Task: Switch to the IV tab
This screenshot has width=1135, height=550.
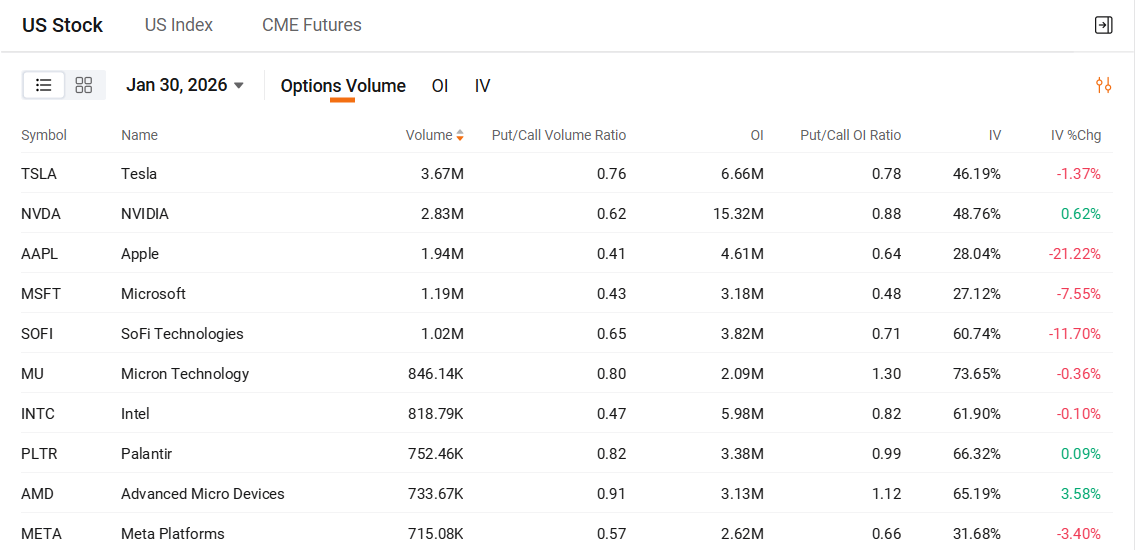Action: click(483, 86)
